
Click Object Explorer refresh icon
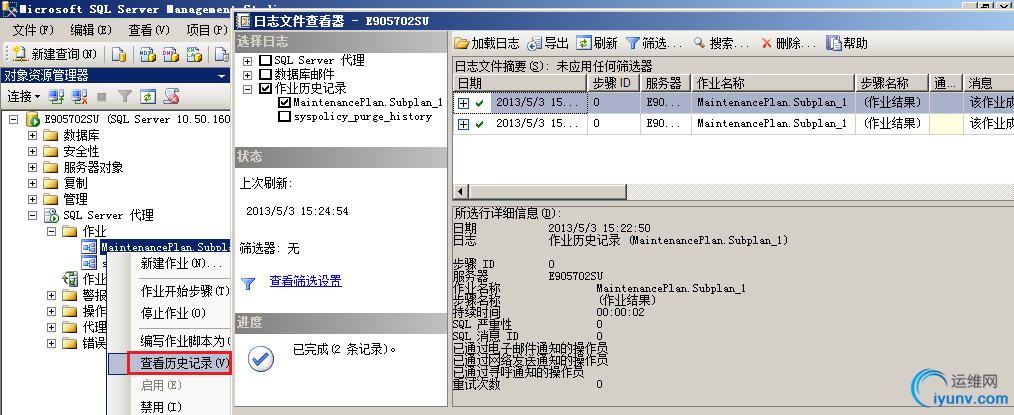pyautogui.click(x=148, y=96)
